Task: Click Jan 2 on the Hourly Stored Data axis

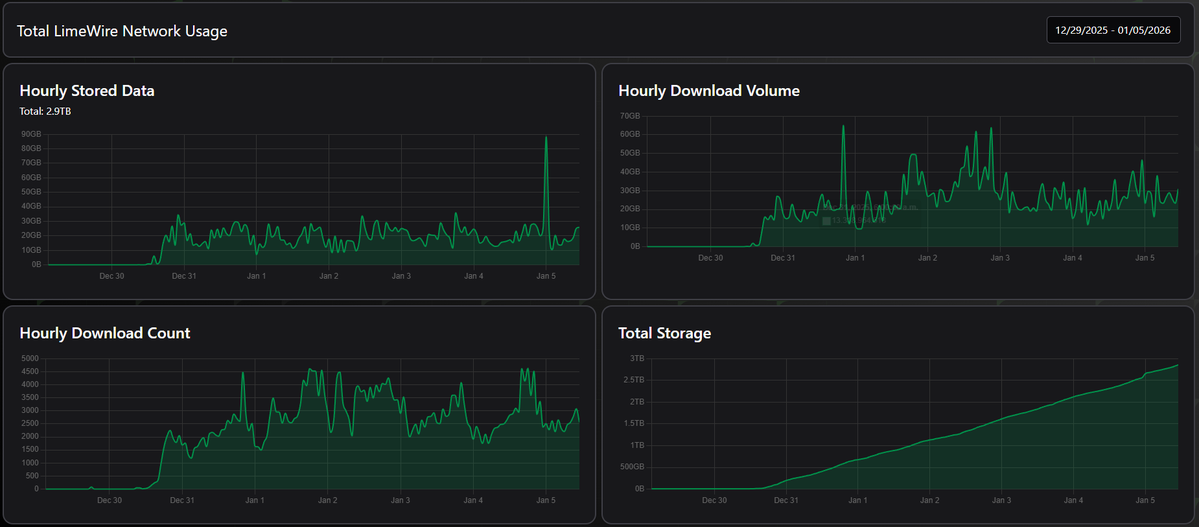Action: (x=329, y=275)
